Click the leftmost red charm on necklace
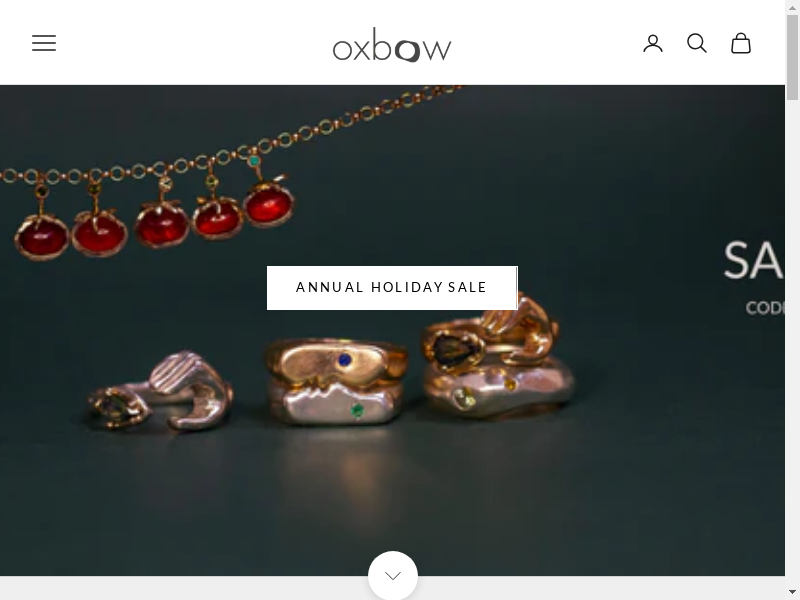This screenshot has width=800, height=600. point(41,234)
